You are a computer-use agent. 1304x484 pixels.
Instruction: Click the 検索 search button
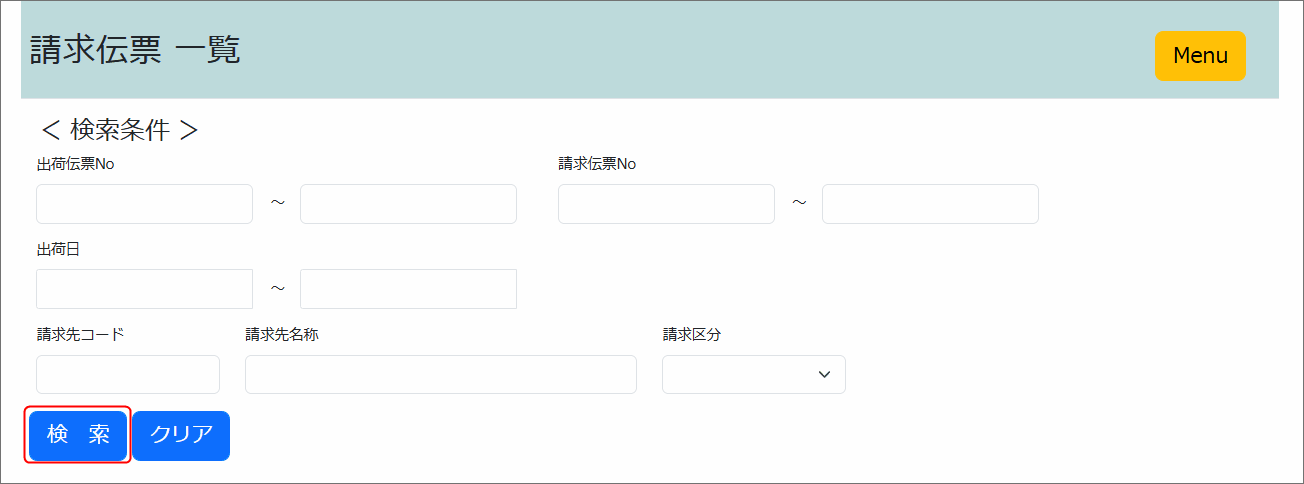78,435
